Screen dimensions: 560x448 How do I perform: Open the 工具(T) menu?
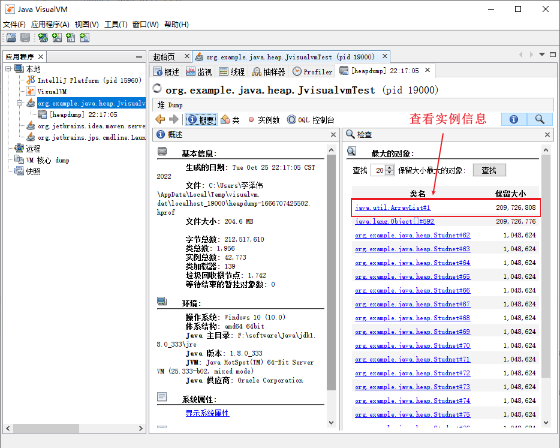pyautogui.click(x=116, y=24)
